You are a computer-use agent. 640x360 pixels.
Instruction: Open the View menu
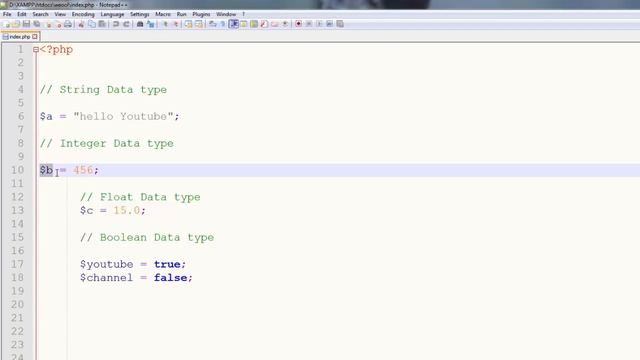click(x=60, y=14)
